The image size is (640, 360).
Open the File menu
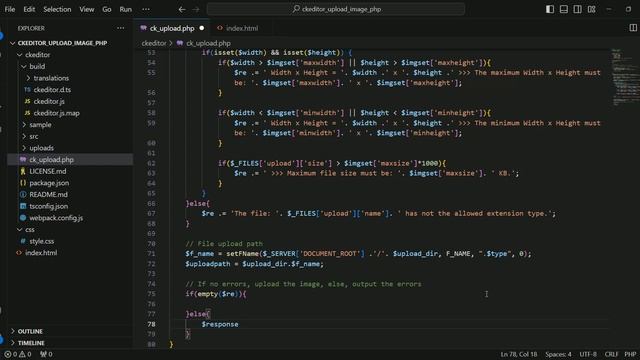point(10,9)
